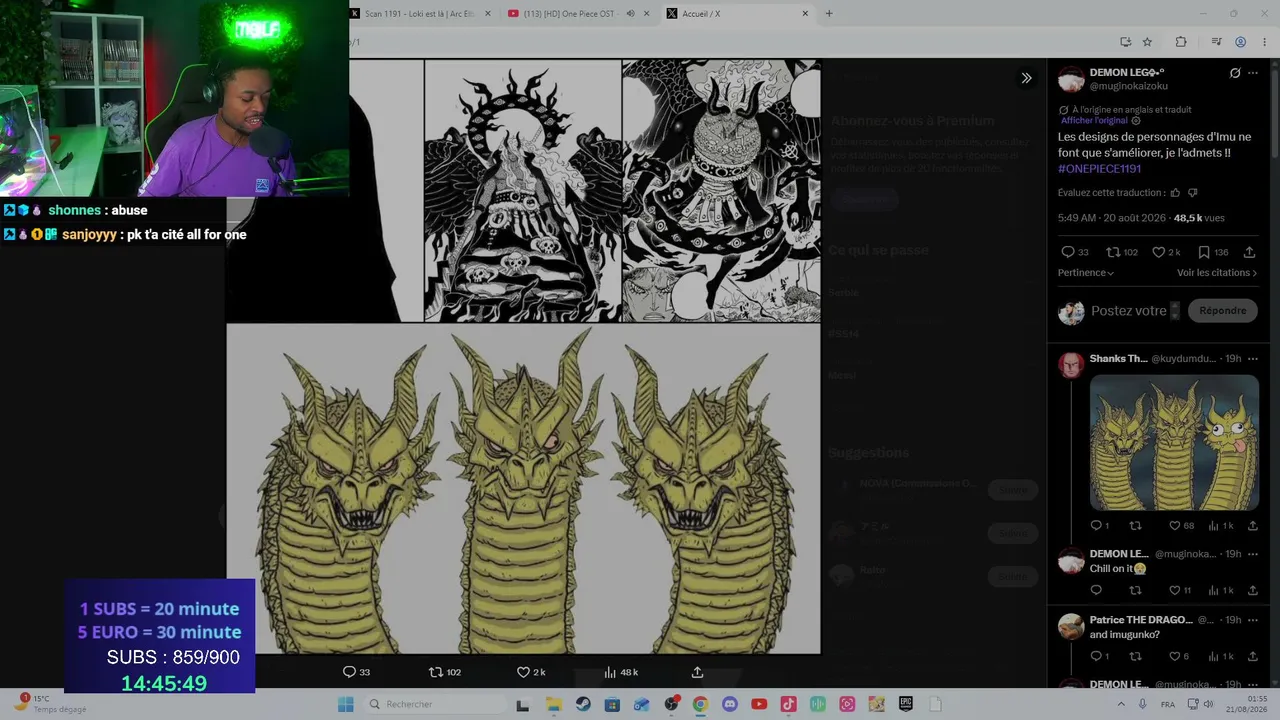Viewport: 1280px width, 720px height.
Task: Repost the 'Chill on it' reply
Action: click(1135, 590)
